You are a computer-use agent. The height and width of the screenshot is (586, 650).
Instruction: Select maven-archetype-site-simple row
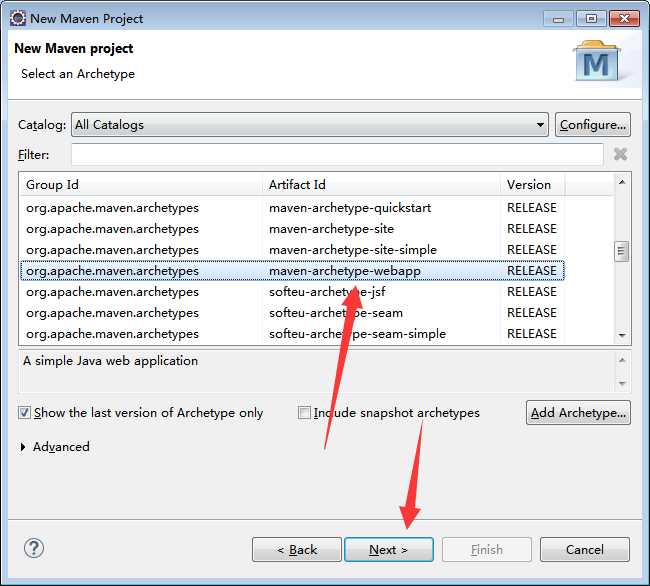[x=292, y=250]
